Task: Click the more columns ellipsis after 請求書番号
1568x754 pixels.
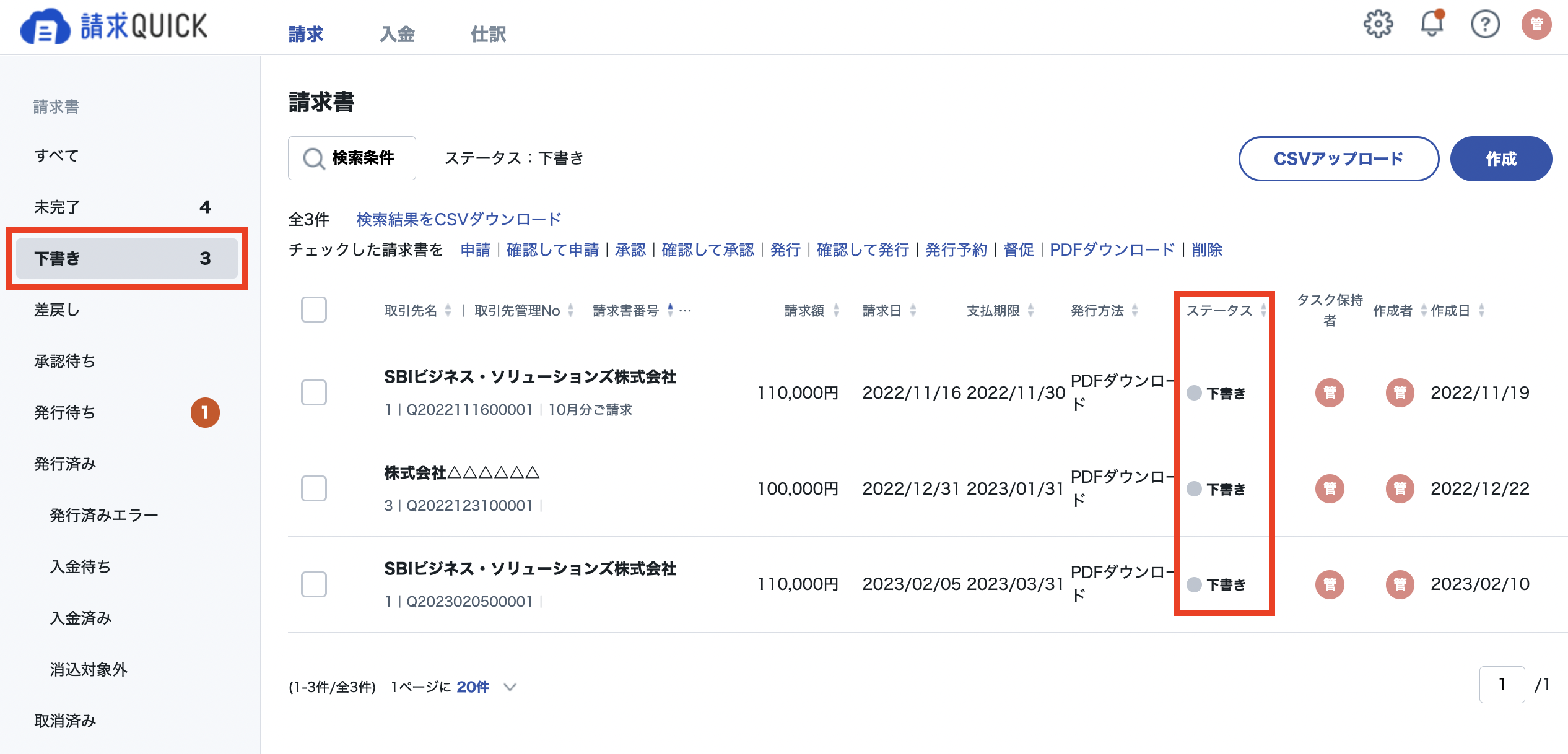Action: pyautogui.click(x=685, y=310)
